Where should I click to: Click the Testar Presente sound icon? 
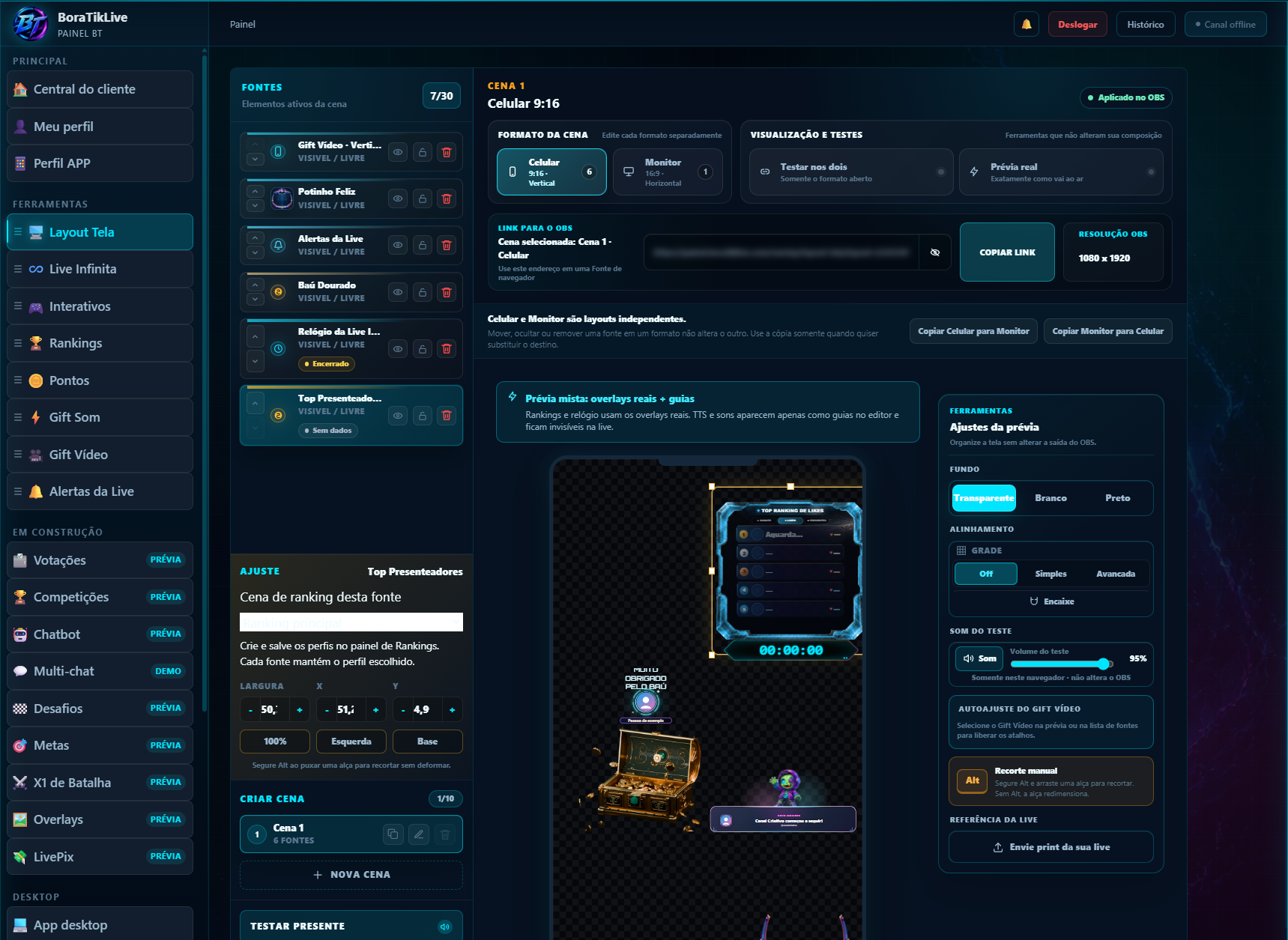click(445, 927)
